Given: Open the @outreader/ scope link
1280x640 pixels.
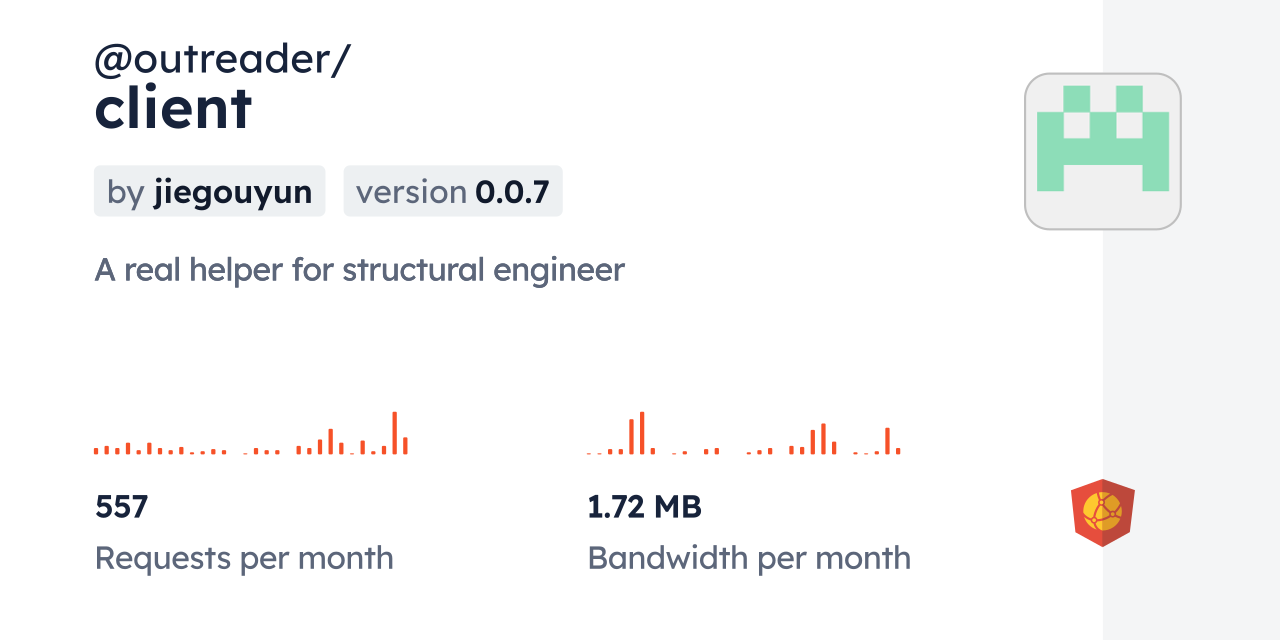Looking at the screenshot, I should [x=222, y=60].
